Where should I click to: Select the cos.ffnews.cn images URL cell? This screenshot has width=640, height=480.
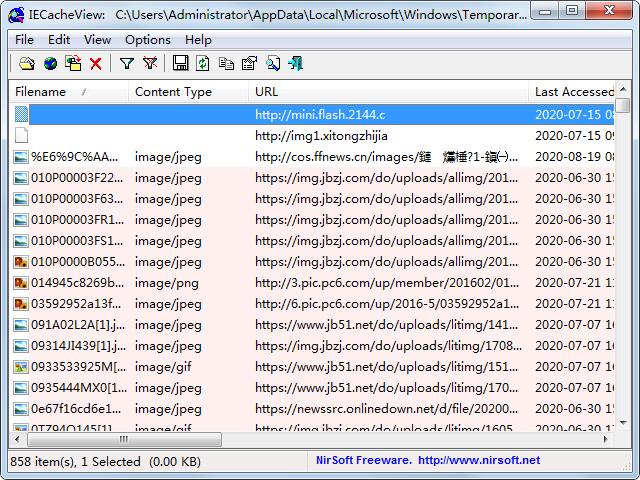tap(386, 157)
